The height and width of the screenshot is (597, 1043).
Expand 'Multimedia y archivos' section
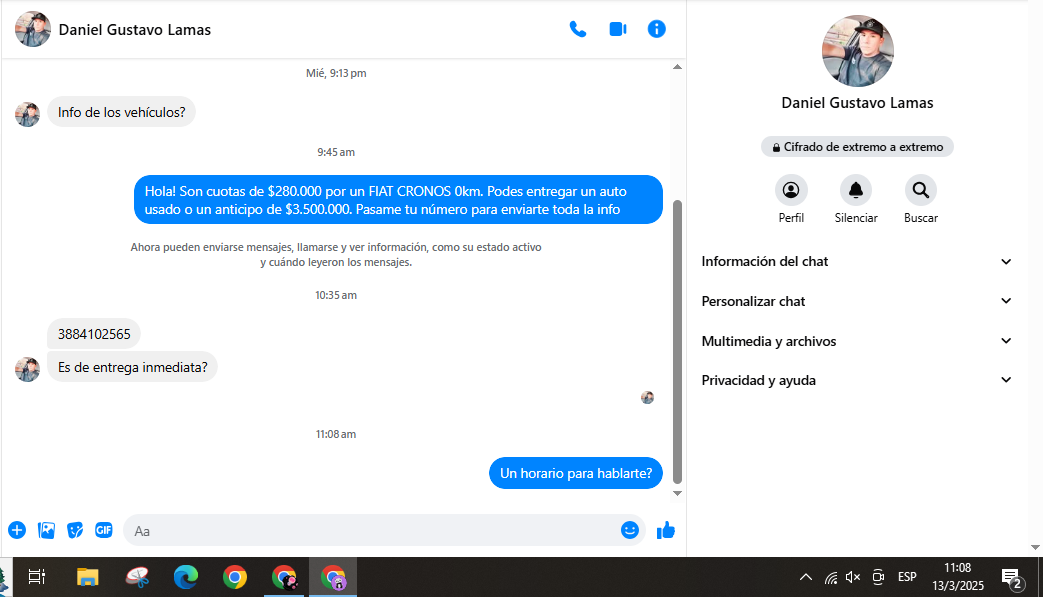857,341
